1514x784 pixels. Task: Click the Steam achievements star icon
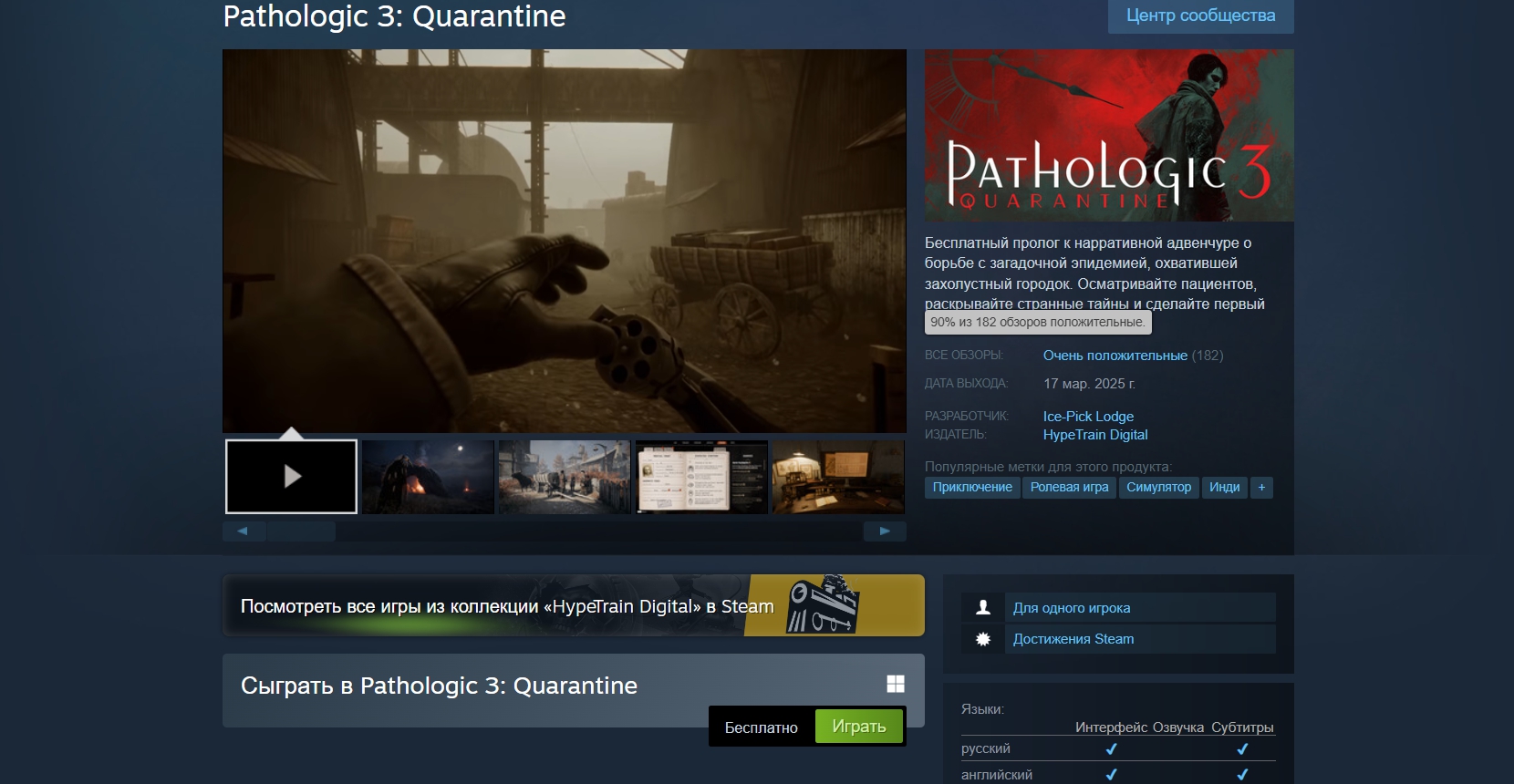pyautogui.click(x=983, y=639)
